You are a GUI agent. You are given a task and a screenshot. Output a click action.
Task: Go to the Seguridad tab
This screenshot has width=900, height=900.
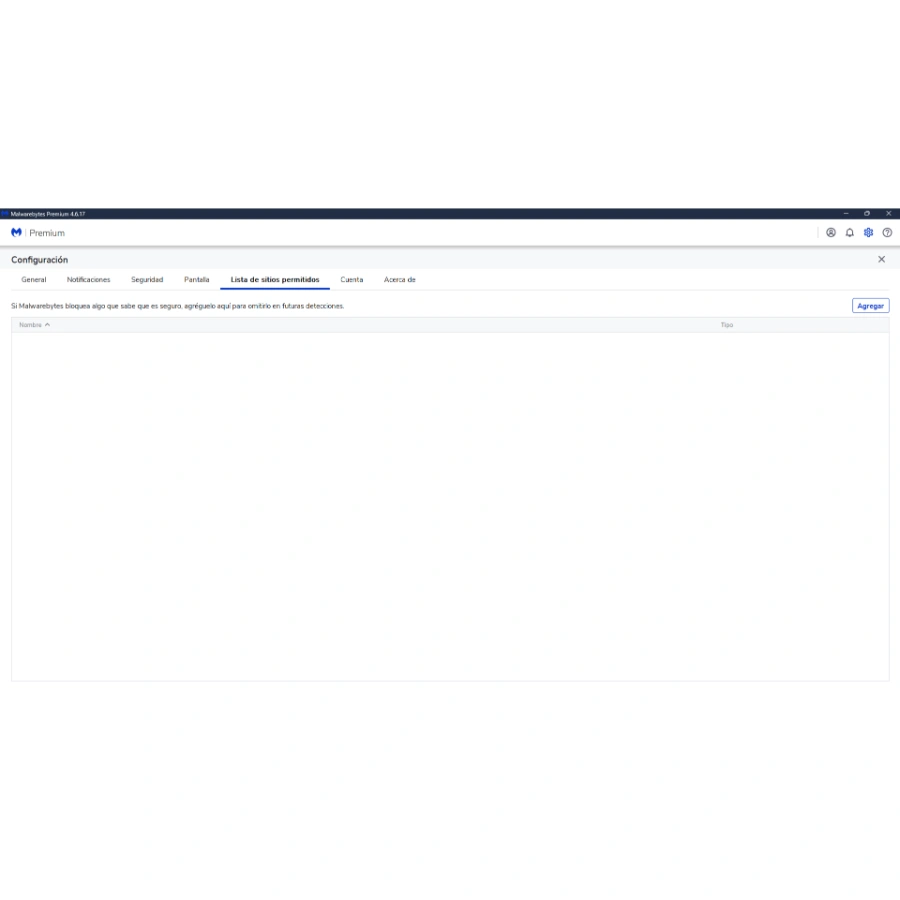click(x=147, y=280)
